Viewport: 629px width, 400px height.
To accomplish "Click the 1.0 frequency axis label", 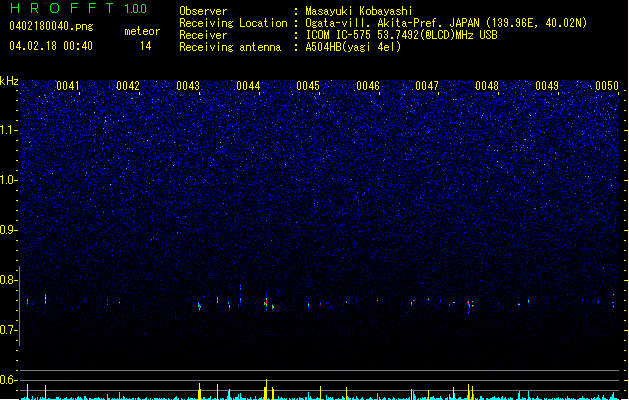I will pyautogui.click(x=8, y=180).
